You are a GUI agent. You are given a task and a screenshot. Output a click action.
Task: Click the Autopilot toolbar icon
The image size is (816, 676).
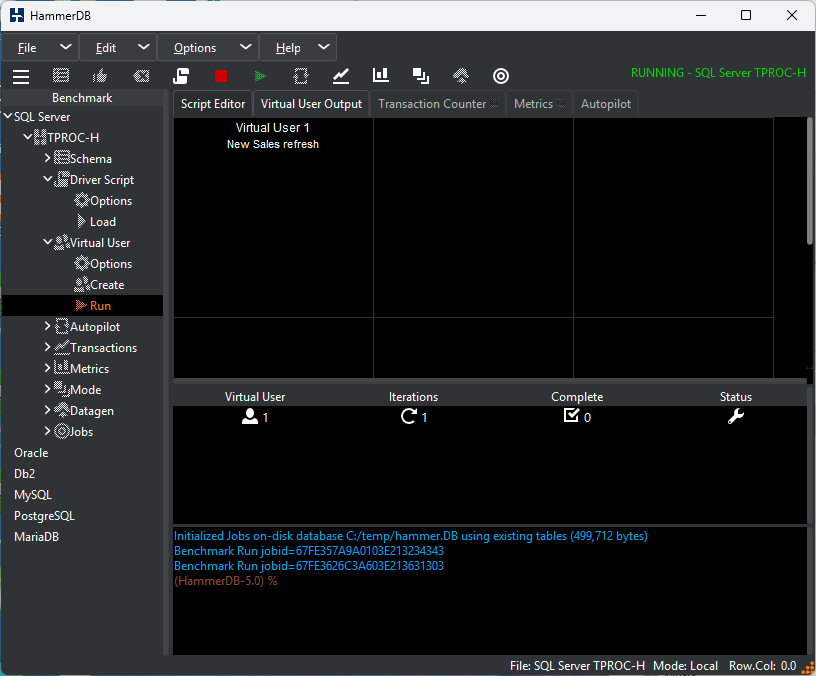click(x=301, y=76)
